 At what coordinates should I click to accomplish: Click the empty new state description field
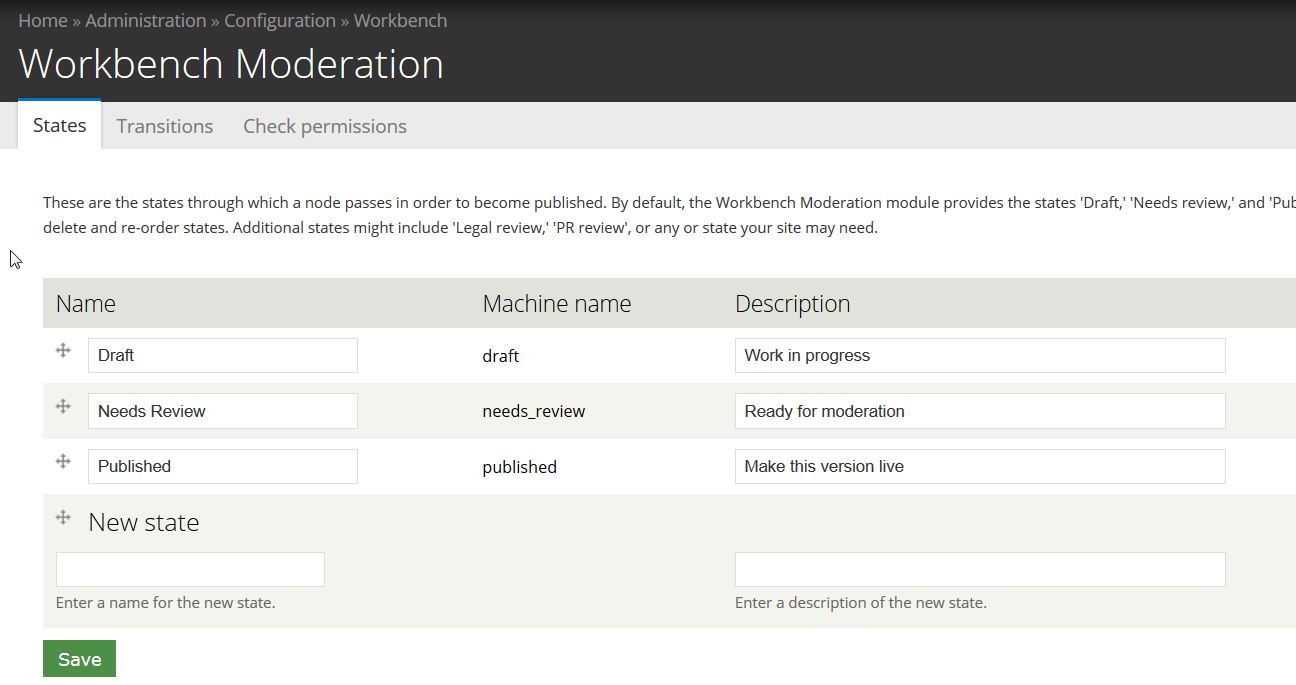point(980,569)
